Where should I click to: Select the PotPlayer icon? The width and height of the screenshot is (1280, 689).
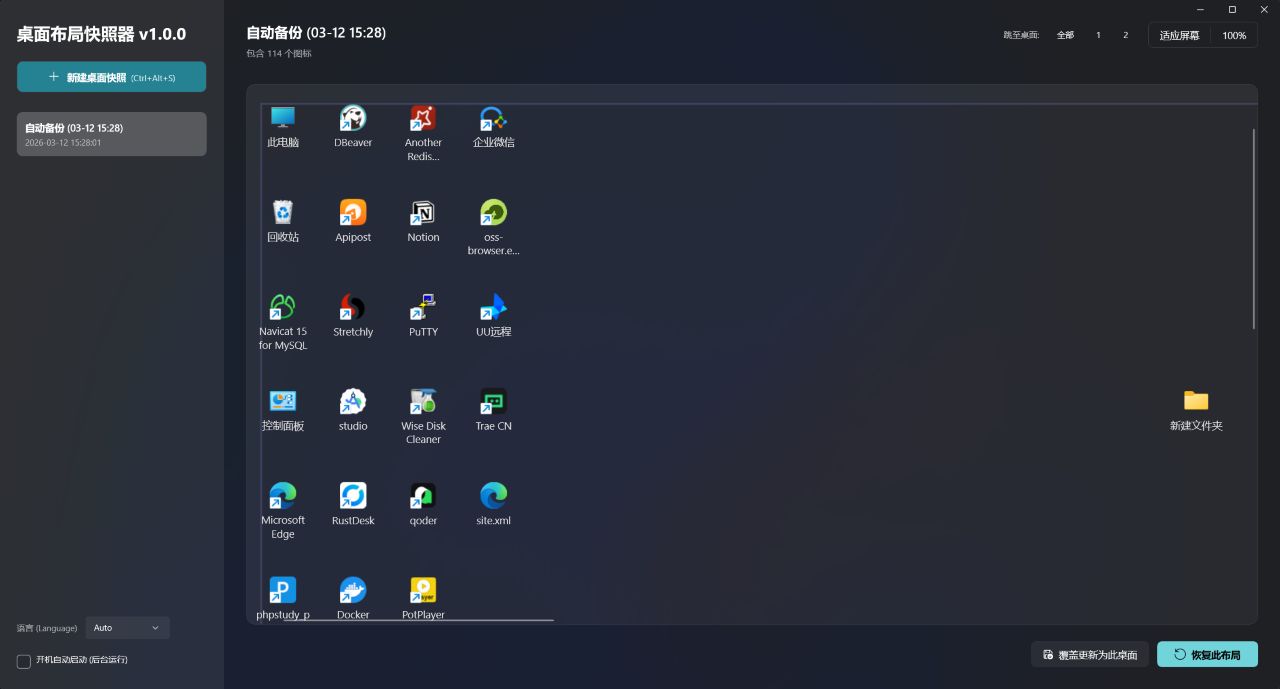(x=423, y=590)
